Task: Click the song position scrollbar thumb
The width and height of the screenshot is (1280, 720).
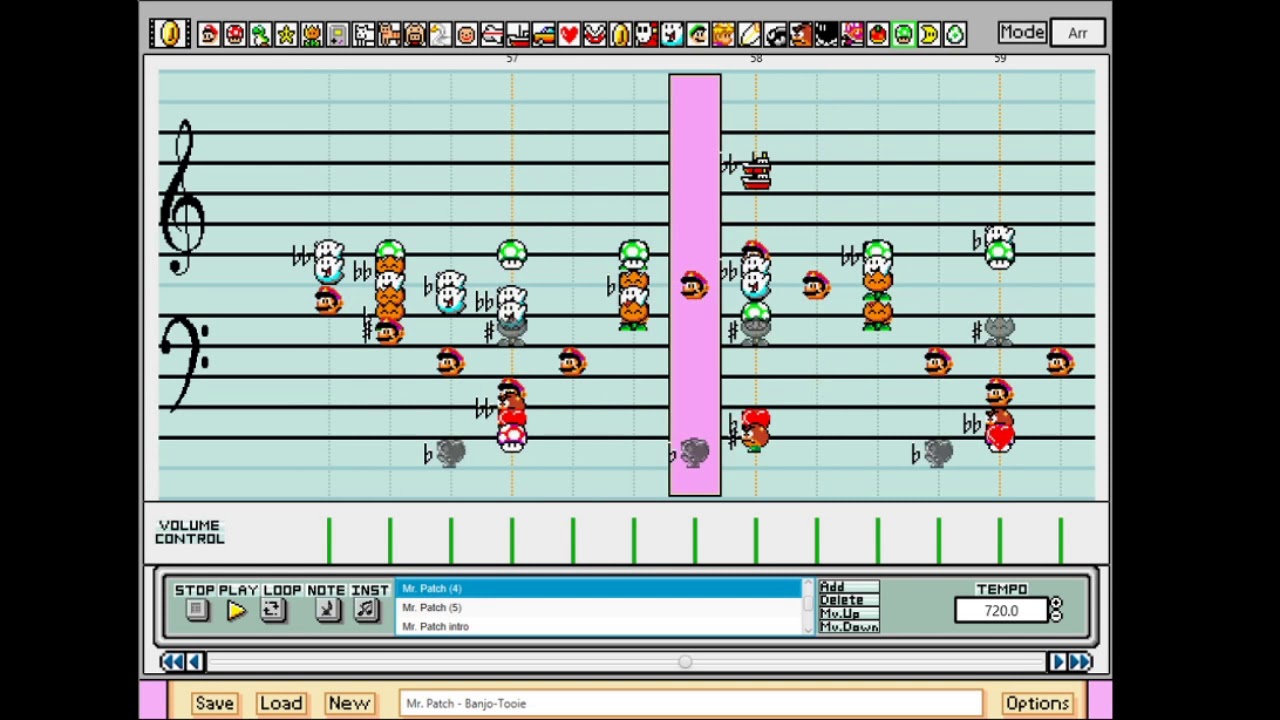Action: click(x=685, y=661)
